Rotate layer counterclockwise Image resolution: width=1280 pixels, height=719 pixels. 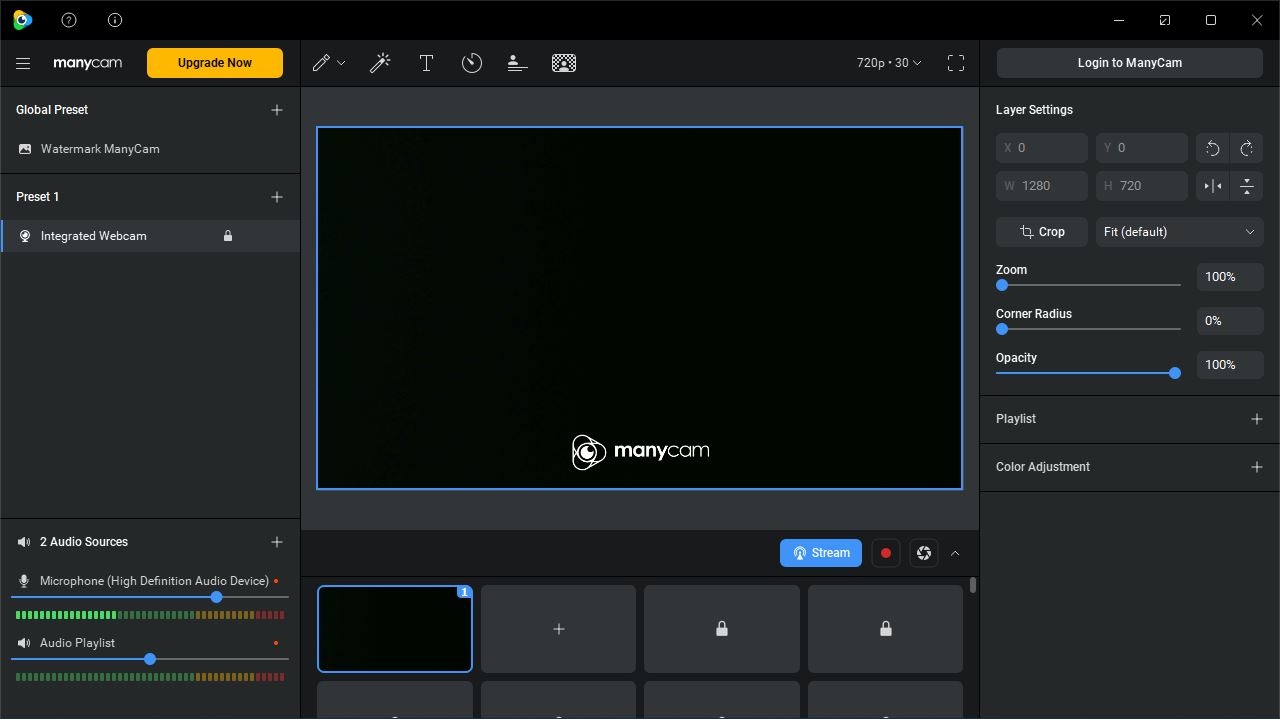[x=1213, y=148]
